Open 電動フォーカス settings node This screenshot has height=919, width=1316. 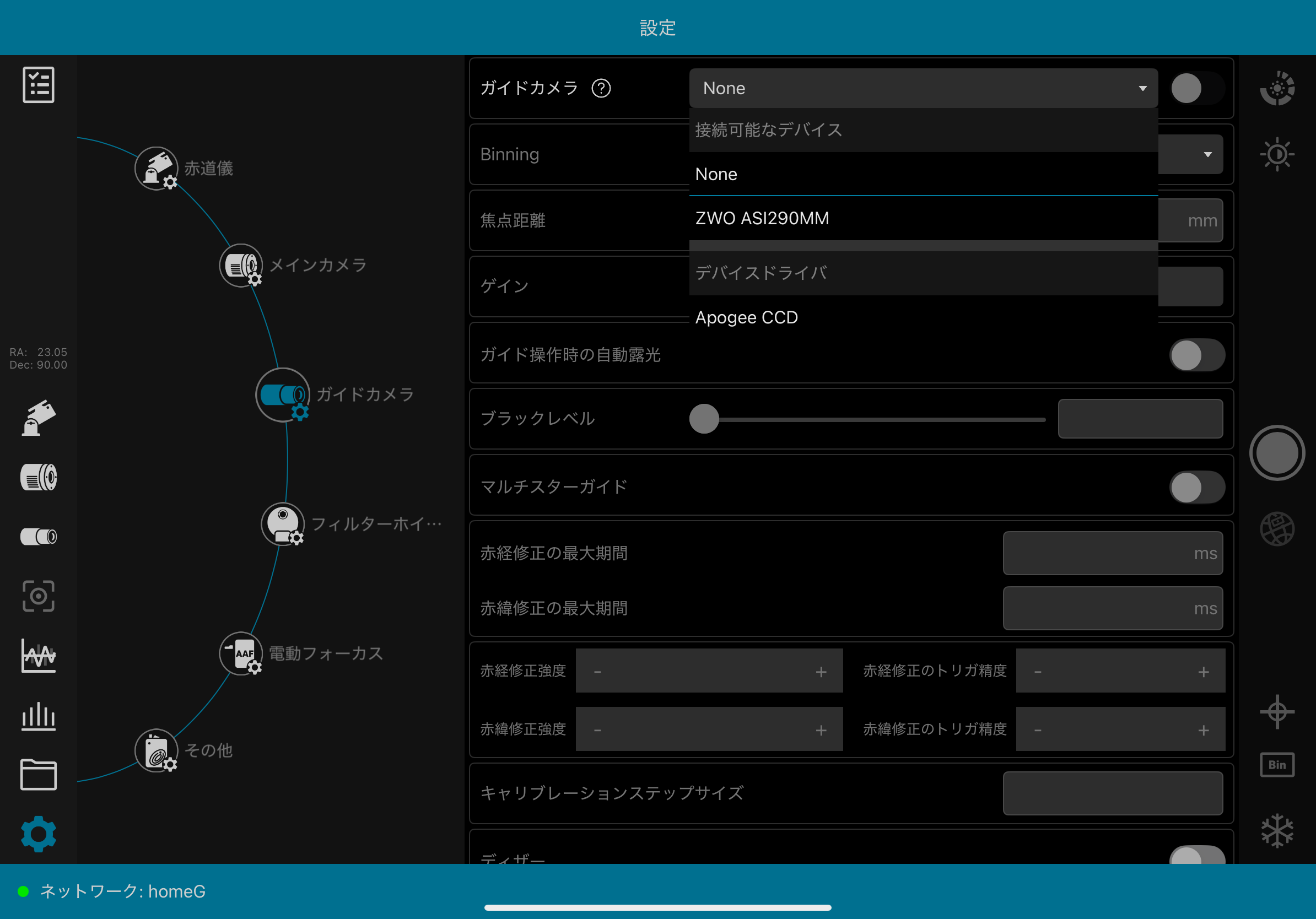241,653
